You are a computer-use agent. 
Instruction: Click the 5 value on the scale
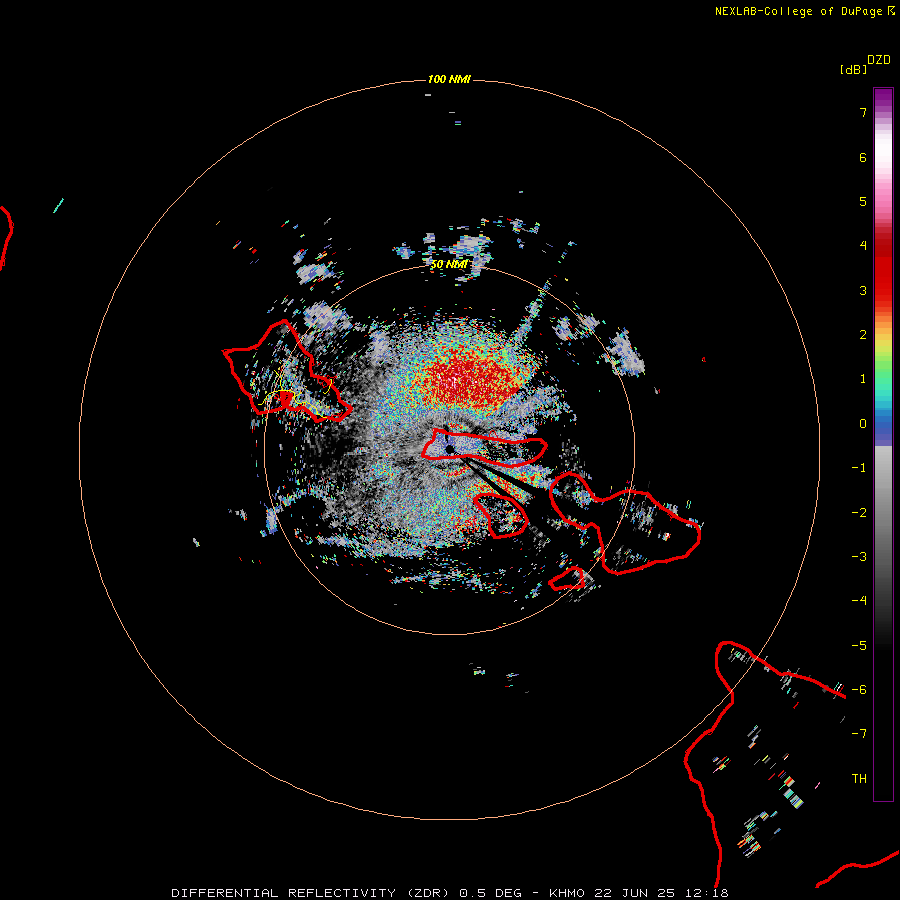point(863,201)
